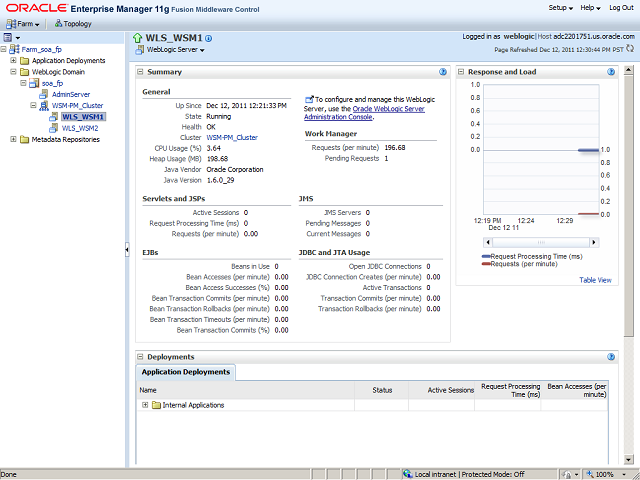640x480 pixels.
Task: Expand Application Deployments tree node
Action: point(13,61)
